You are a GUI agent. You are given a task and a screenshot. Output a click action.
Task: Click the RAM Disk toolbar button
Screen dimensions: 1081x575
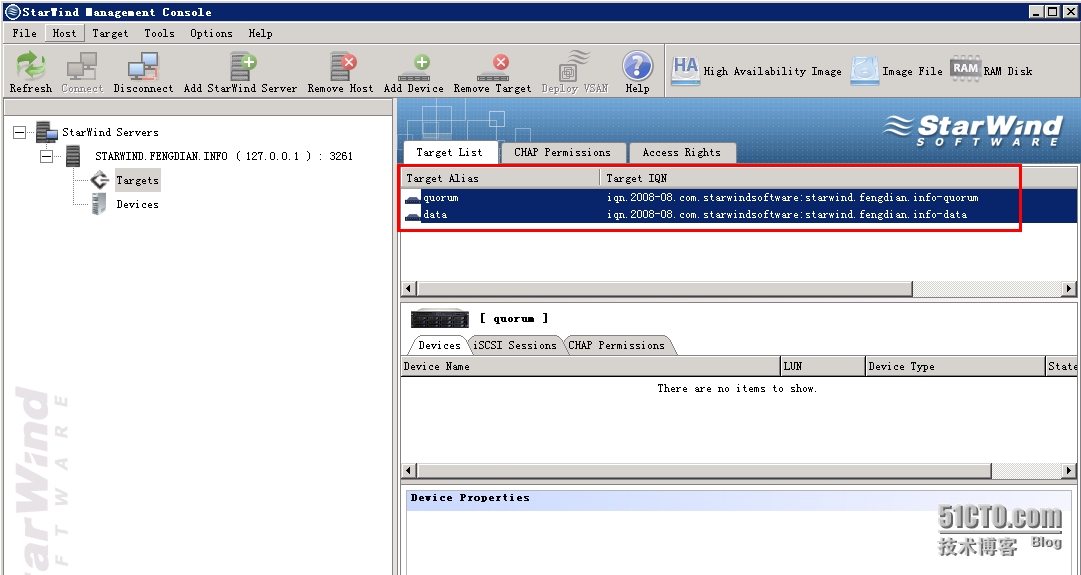991,71
